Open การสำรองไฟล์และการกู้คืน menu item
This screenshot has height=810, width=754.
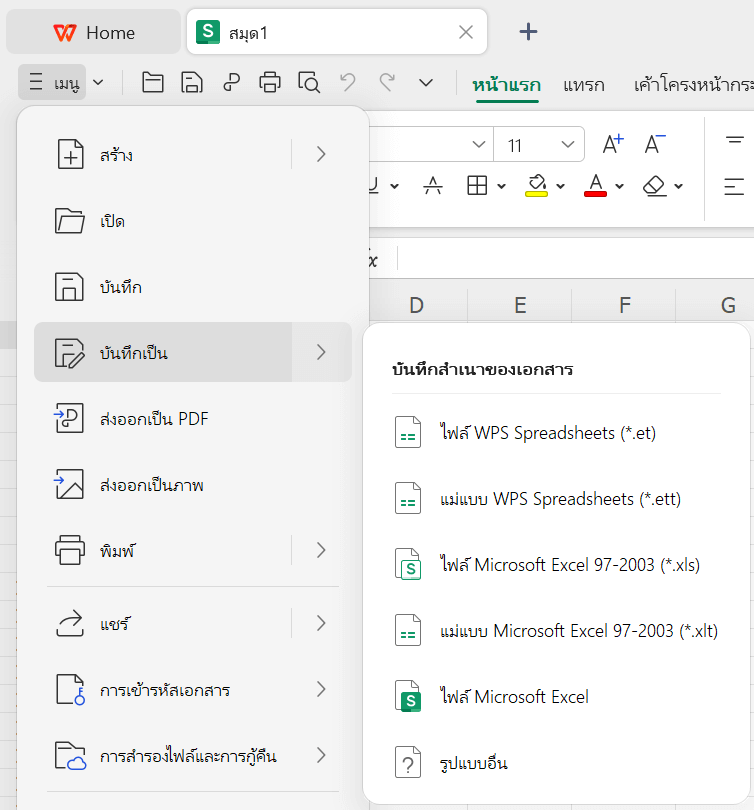(x=193, y=756)
